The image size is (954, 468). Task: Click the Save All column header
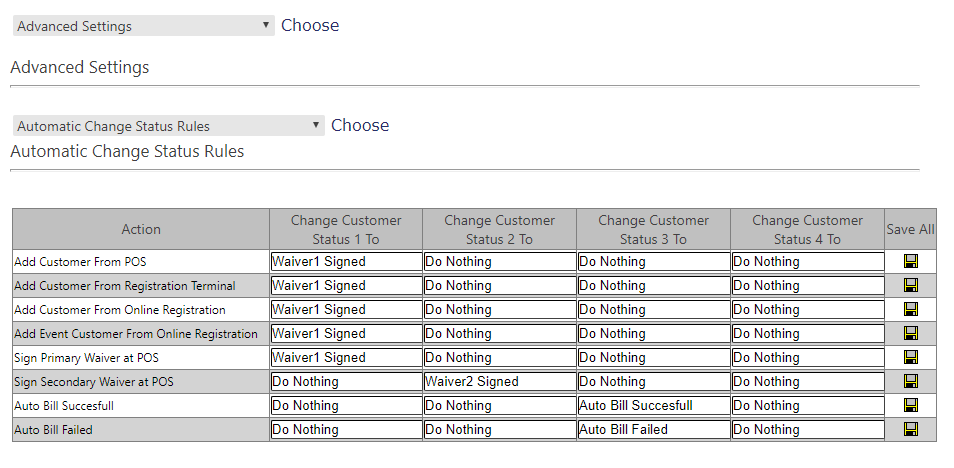click(910, 229)
